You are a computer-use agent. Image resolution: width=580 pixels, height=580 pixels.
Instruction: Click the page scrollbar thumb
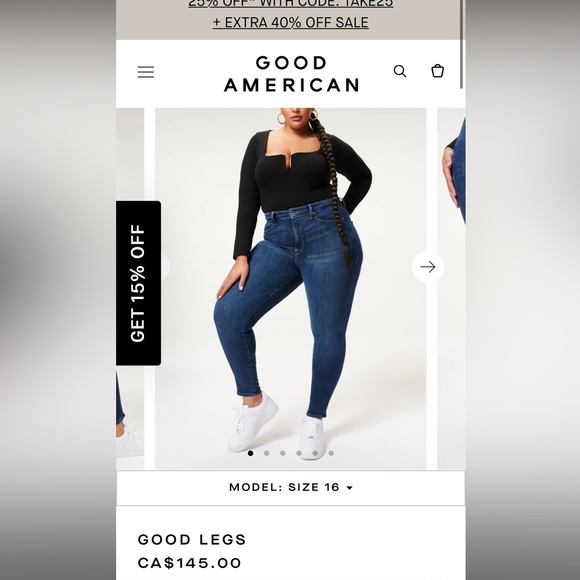pos(462,44)
